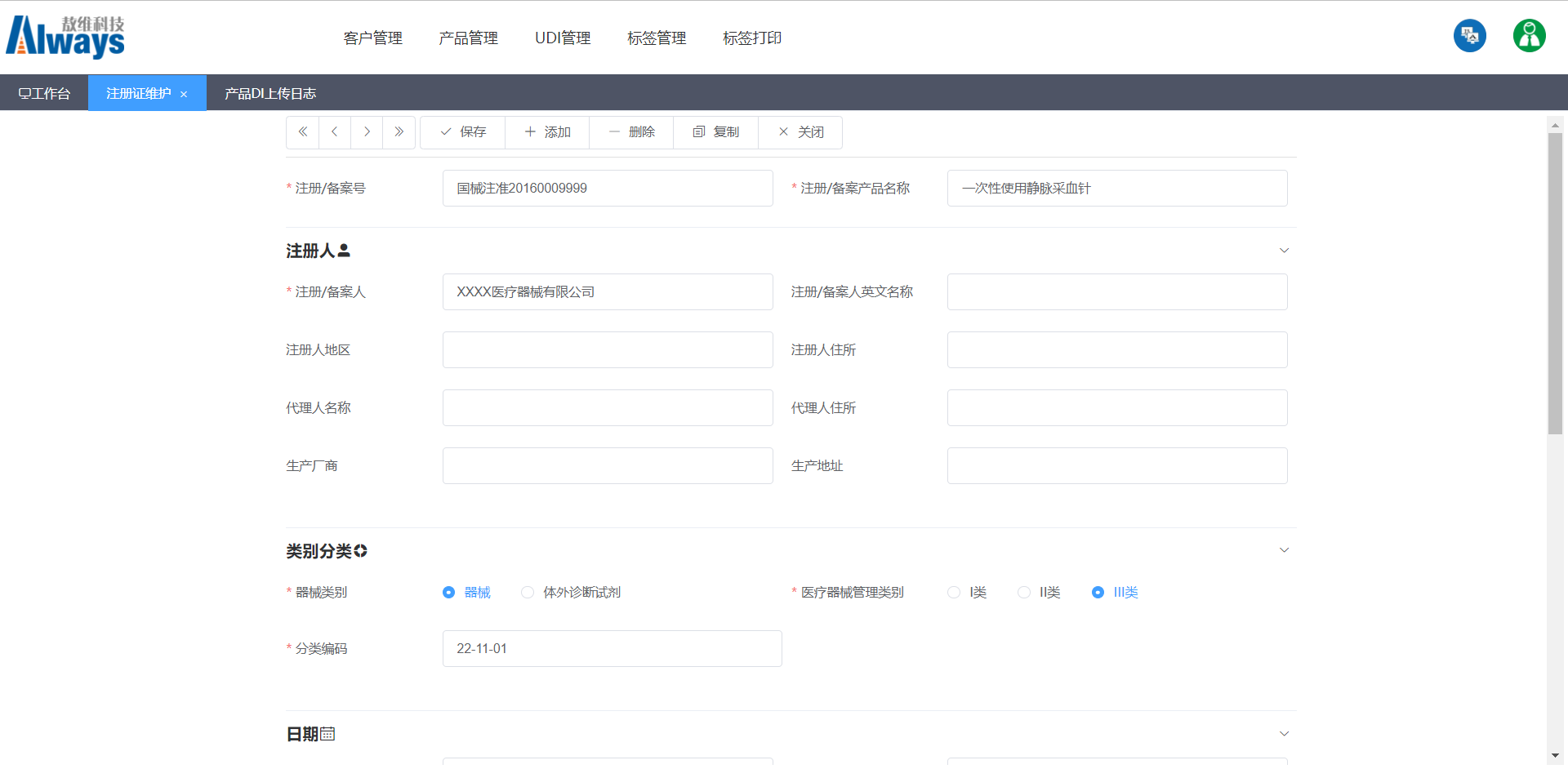Open the 标签打印 menu
Screen dimensions: 1568x769
tap(752, 38)
